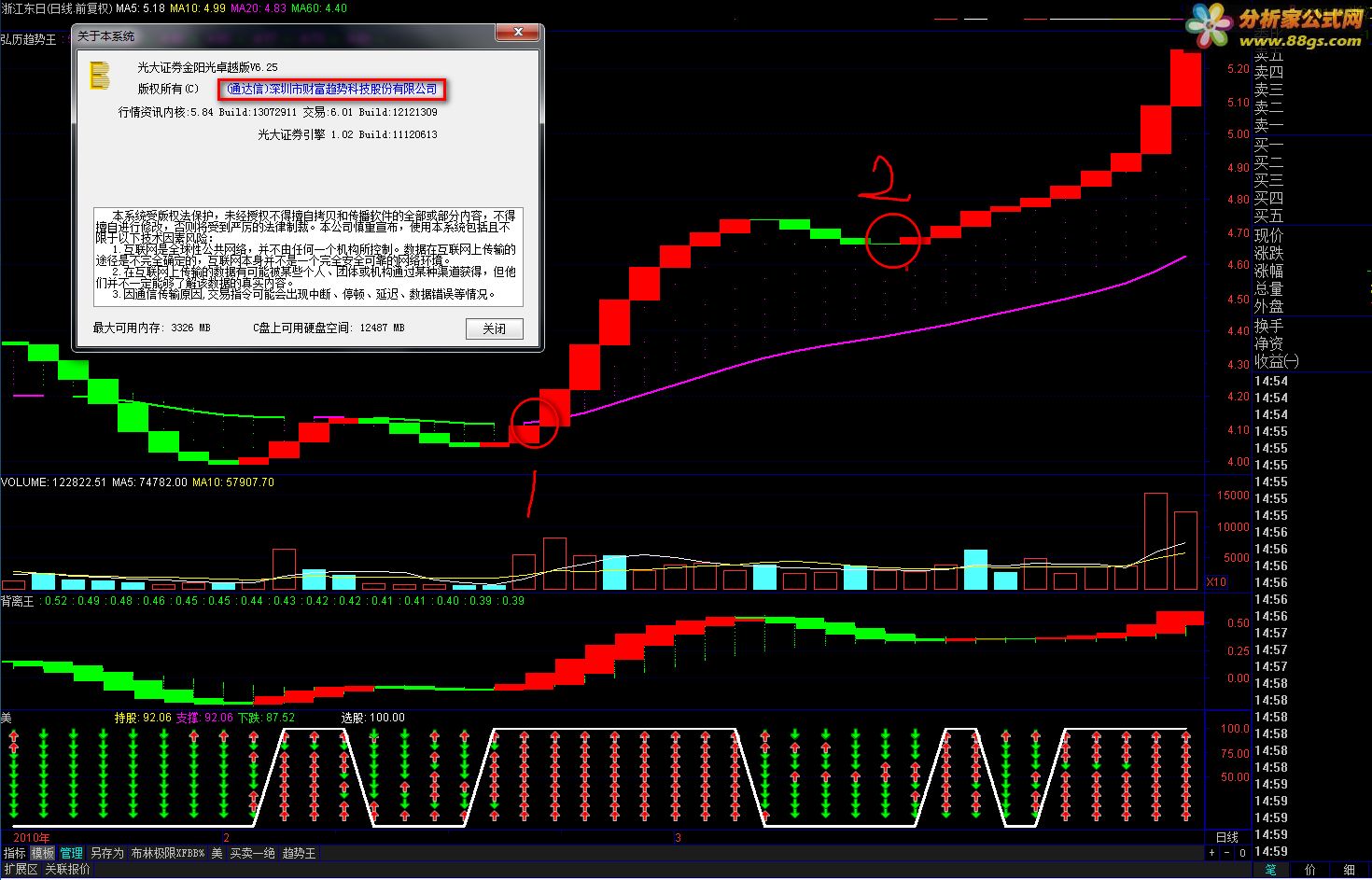
Task: Open the 管理 tab
Action: point(72,853)
